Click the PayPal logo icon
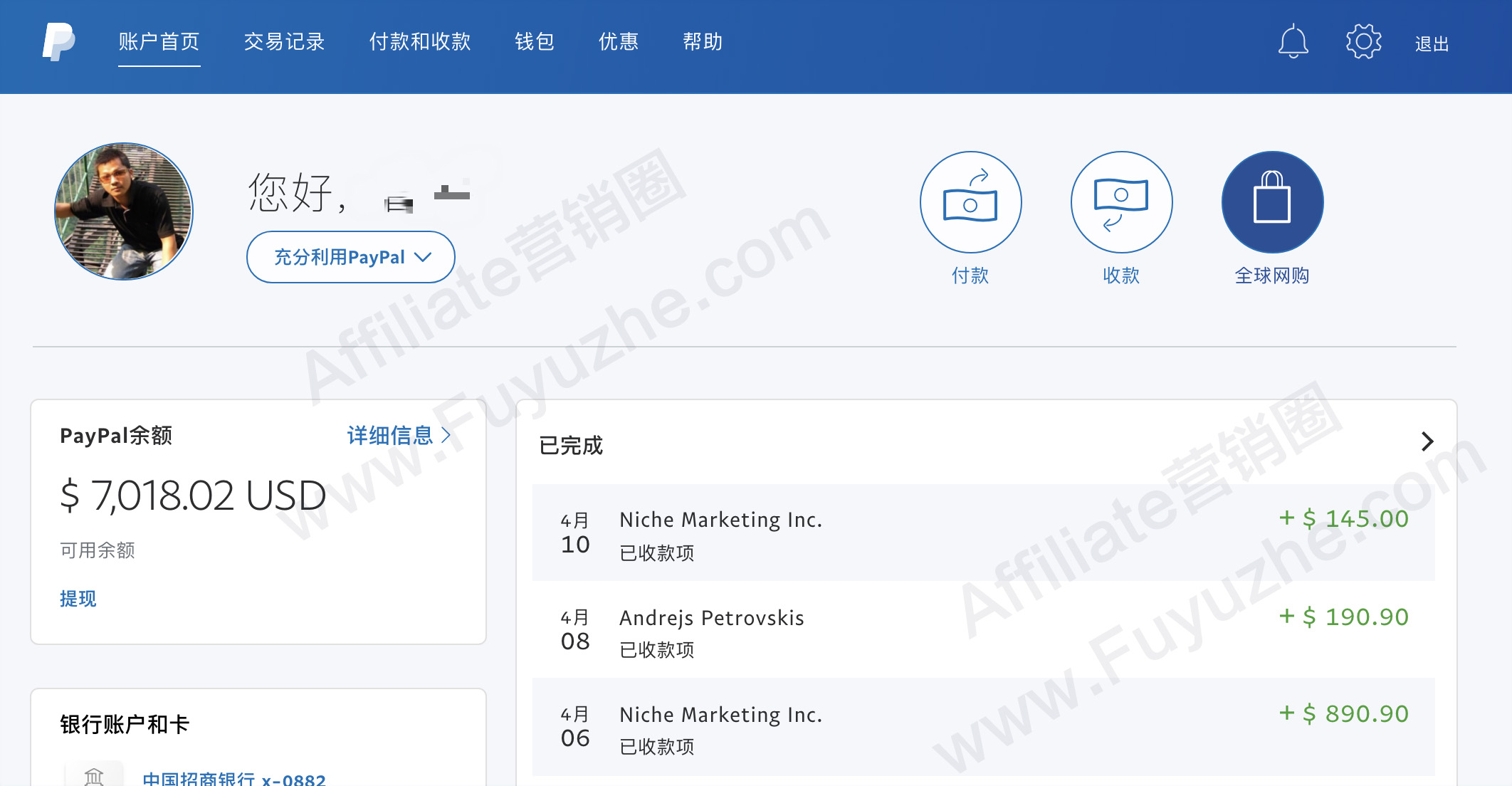1512x786 pixels. 58,41
